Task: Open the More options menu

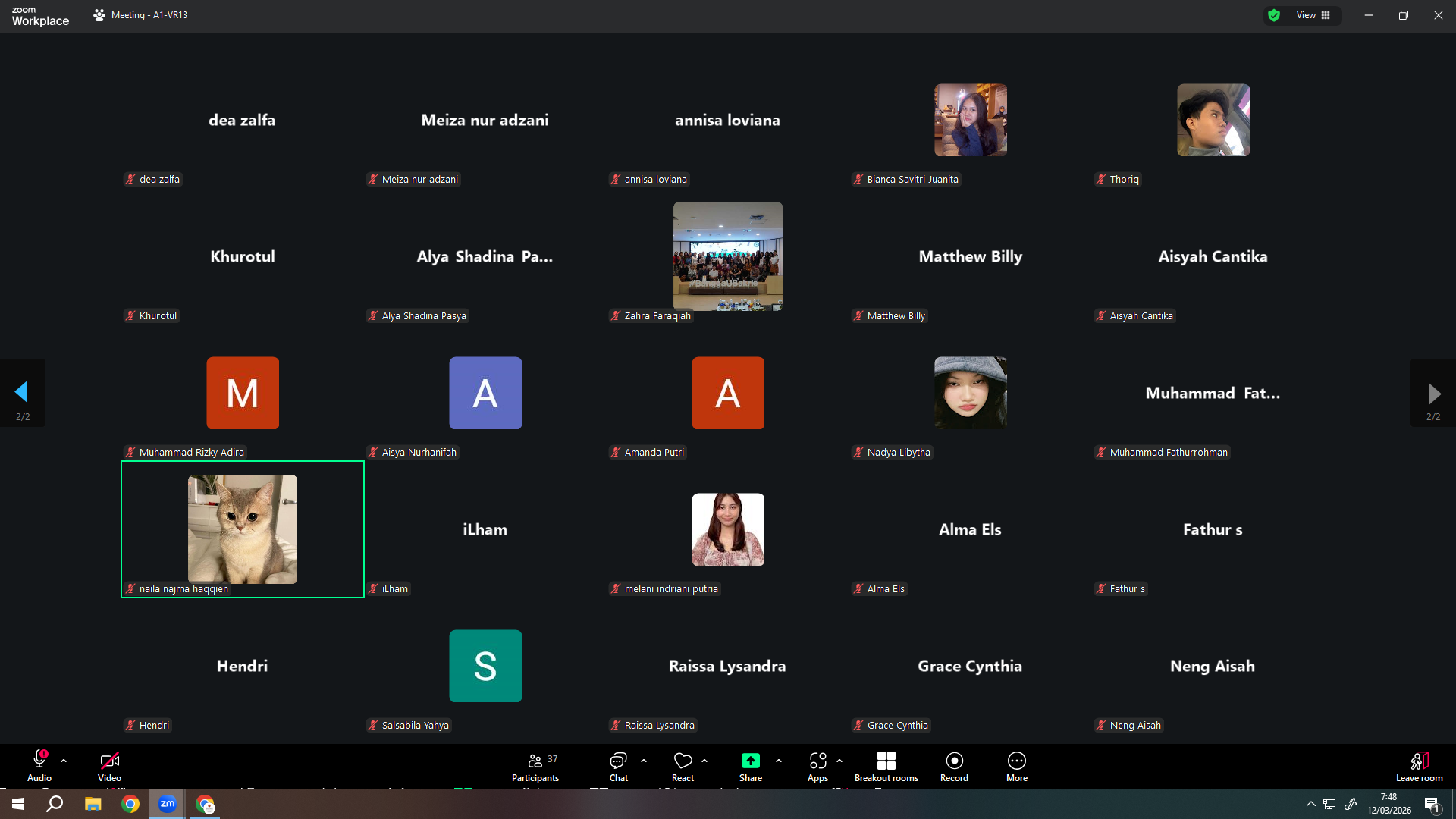Action: [1017, 766]
